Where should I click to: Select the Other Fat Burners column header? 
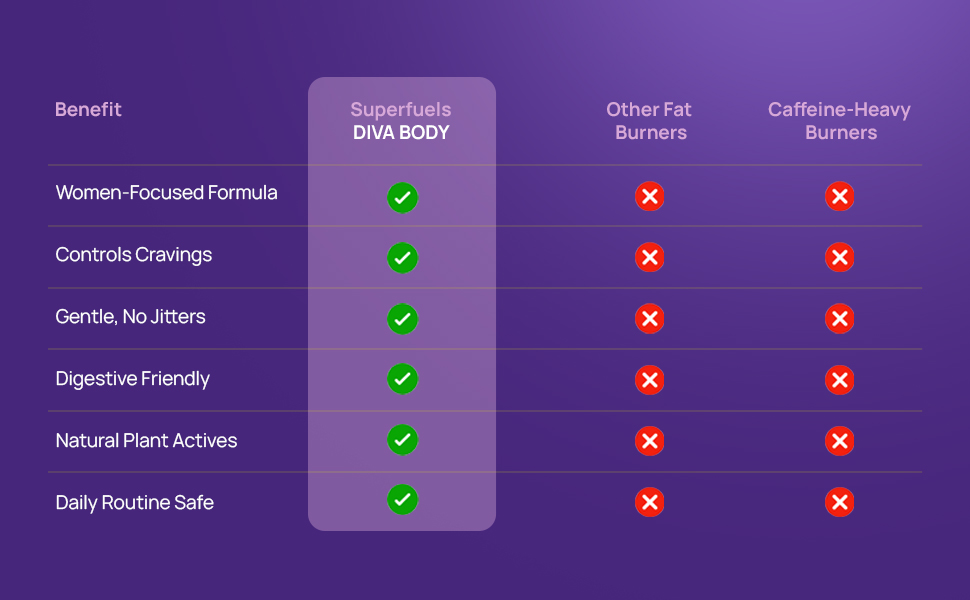(x=650, y=121)
